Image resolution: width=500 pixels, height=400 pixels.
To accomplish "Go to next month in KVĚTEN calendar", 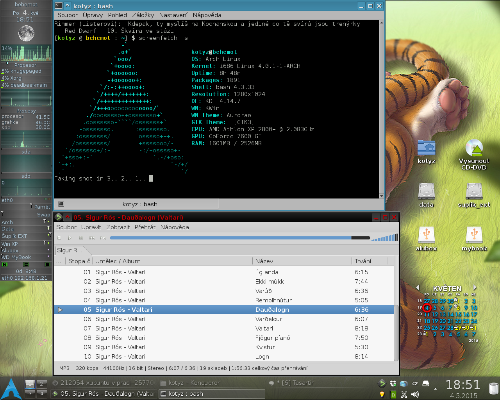I will point(475,288).
